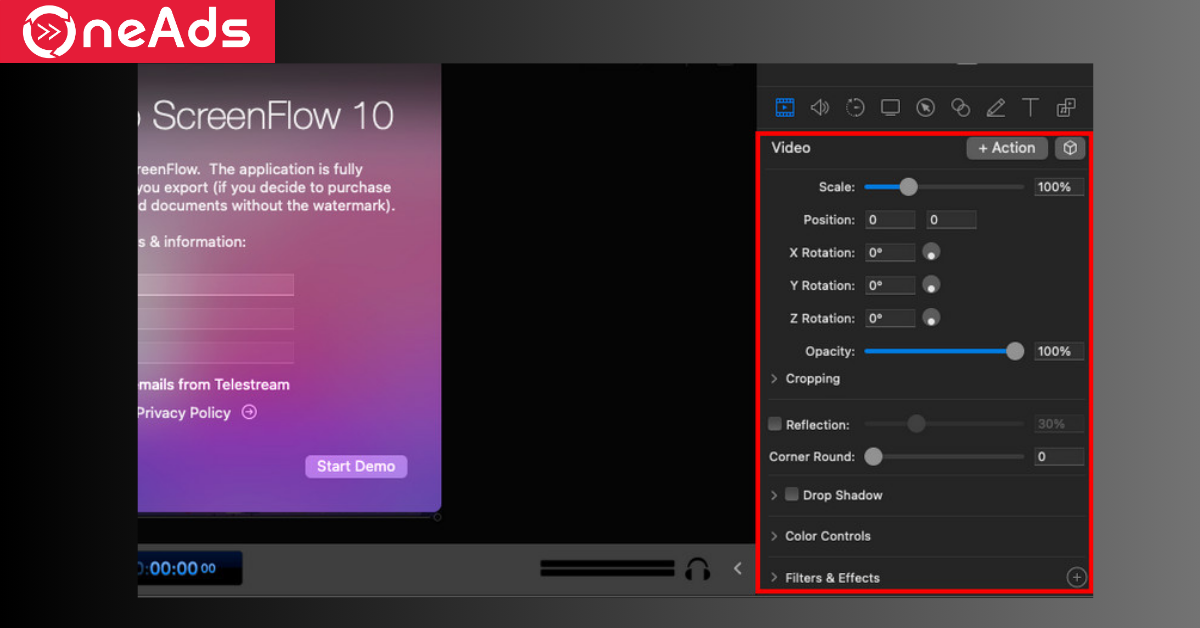The width and height of the screenshot is (1200, 628).
Task: Click the top input field in demo dialog
Action: (216, 285)
